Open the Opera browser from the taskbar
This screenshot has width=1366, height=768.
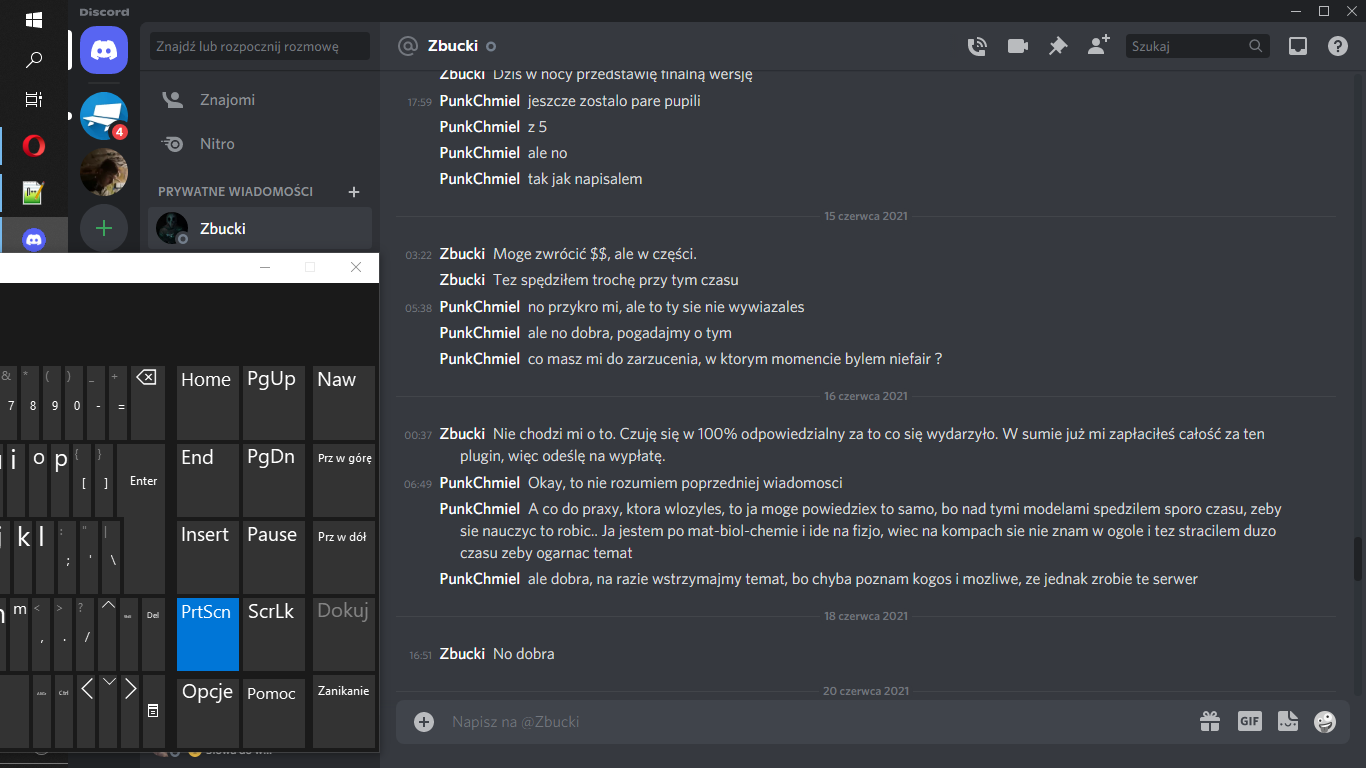tap(34, 146)
